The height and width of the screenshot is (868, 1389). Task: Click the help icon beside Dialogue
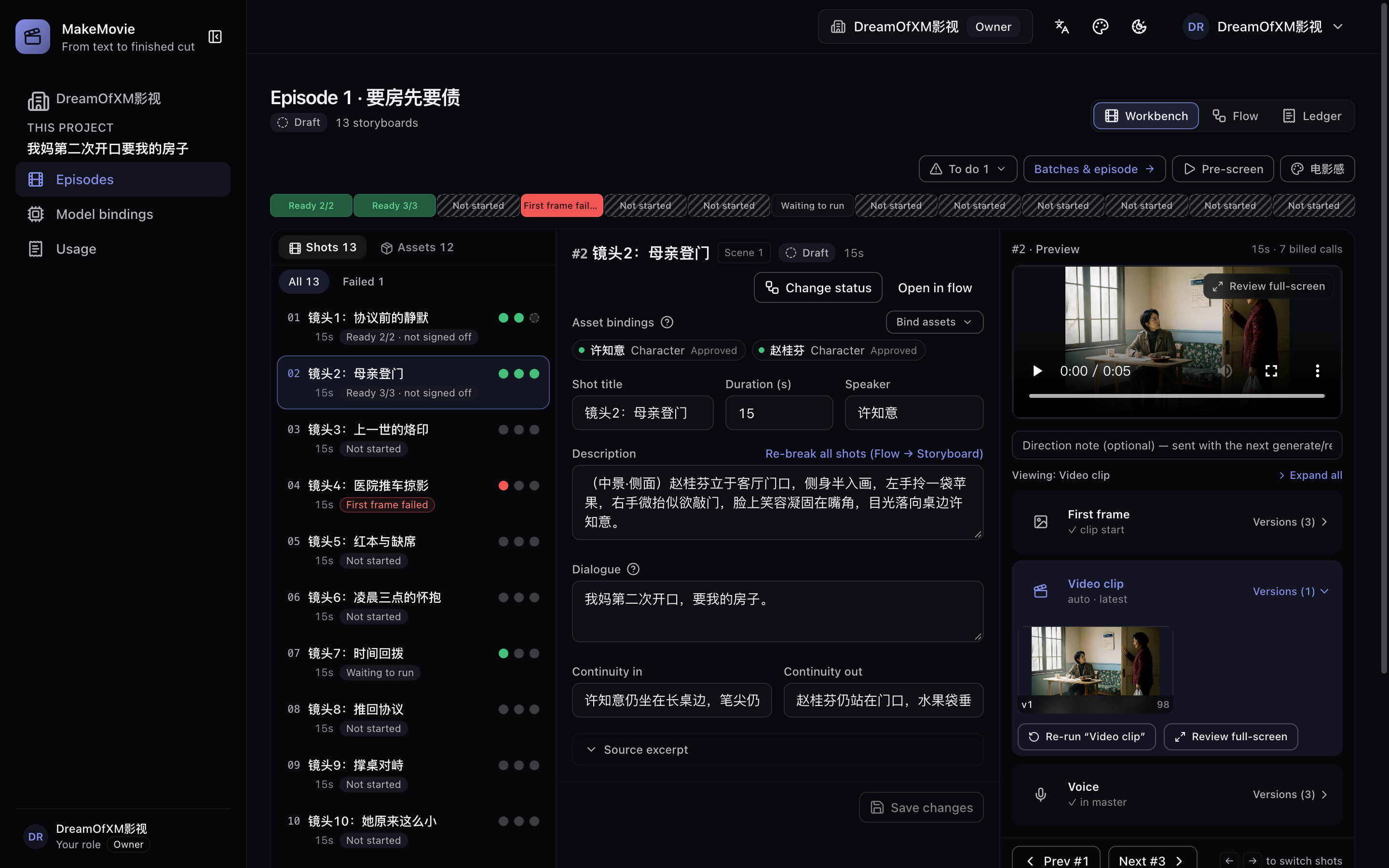coord(633,569)
